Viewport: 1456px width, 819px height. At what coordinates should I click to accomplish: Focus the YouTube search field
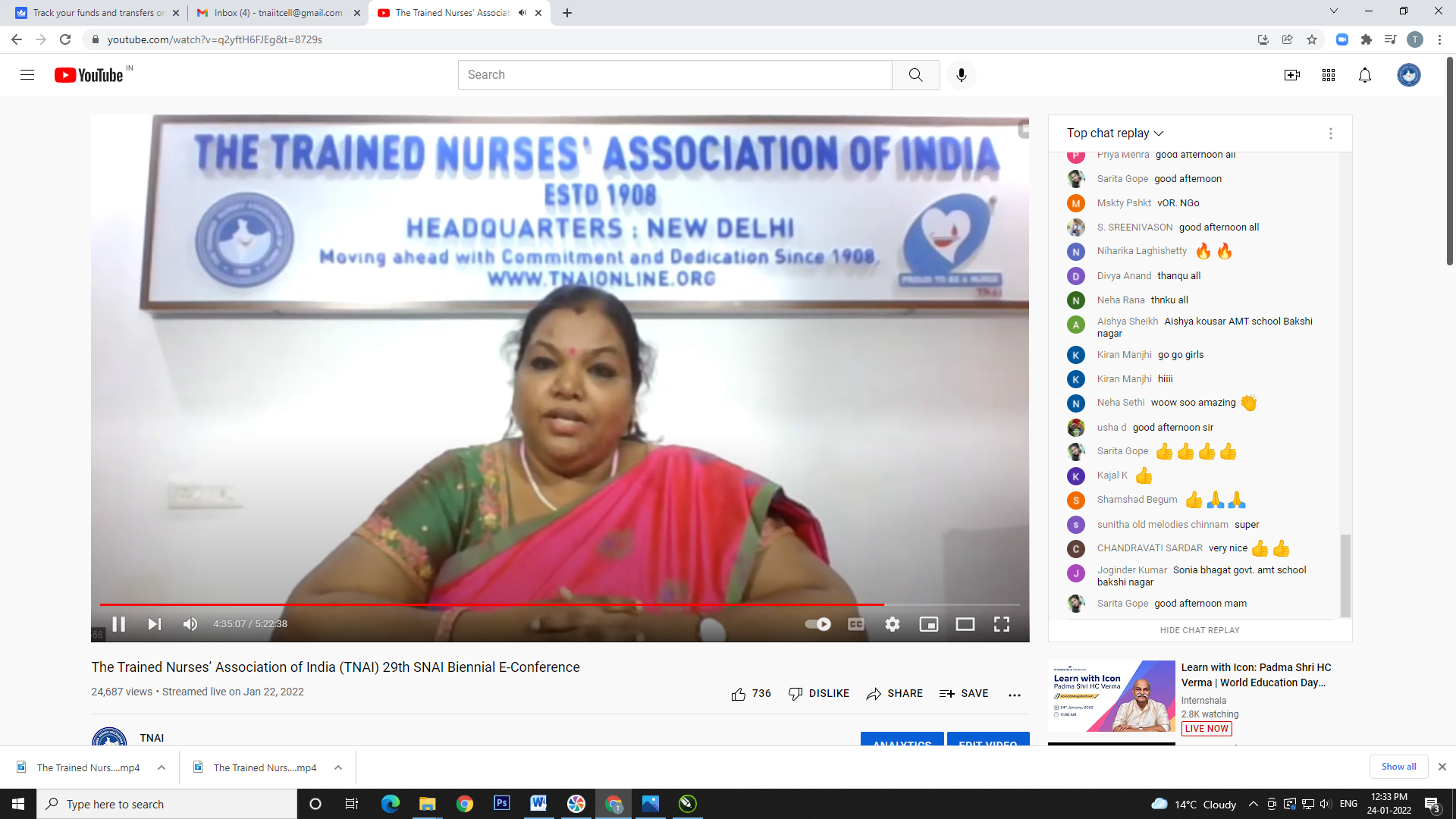click(675, 75)
